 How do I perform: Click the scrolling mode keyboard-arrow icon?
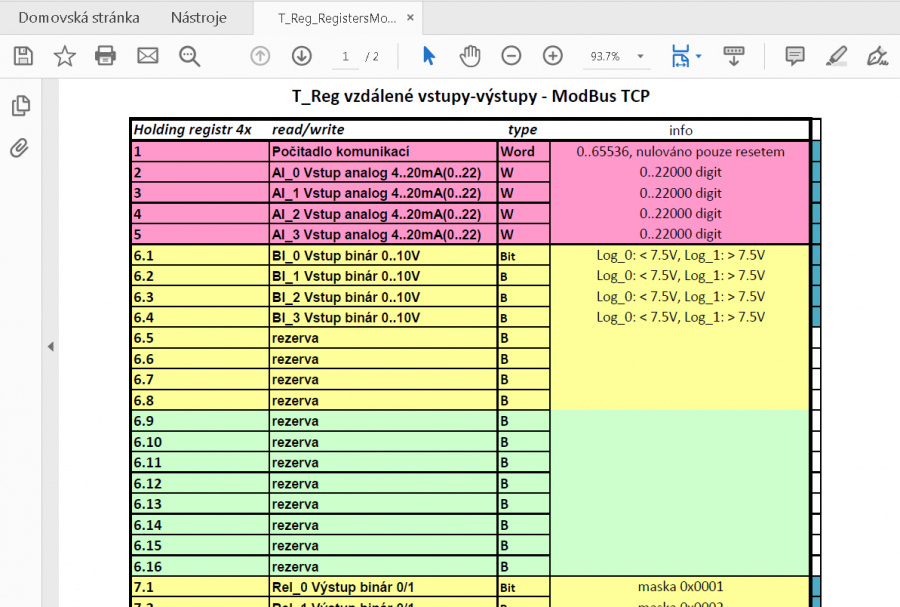pyautogui.click(x=734, y=56)
